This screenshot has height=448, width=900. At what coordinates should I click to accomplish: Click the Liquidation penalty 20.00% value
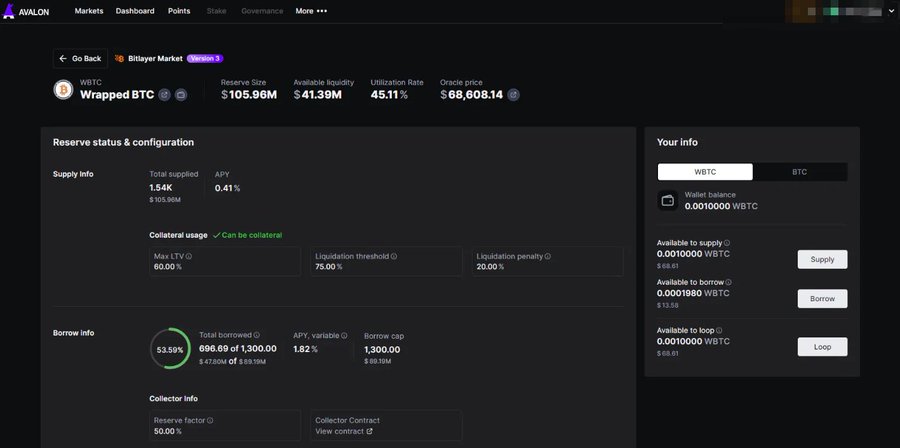click(x=490, y=267)
